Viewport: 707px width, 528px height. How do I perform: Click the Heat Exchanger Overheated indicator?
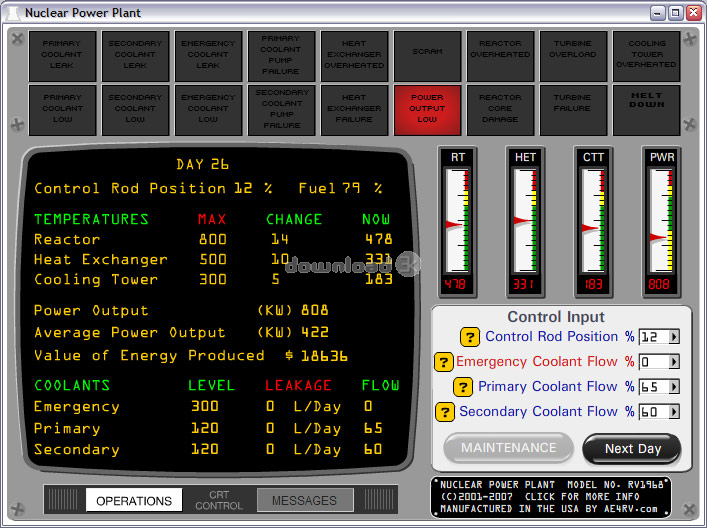pyautogui.click(x=354, y=56)
